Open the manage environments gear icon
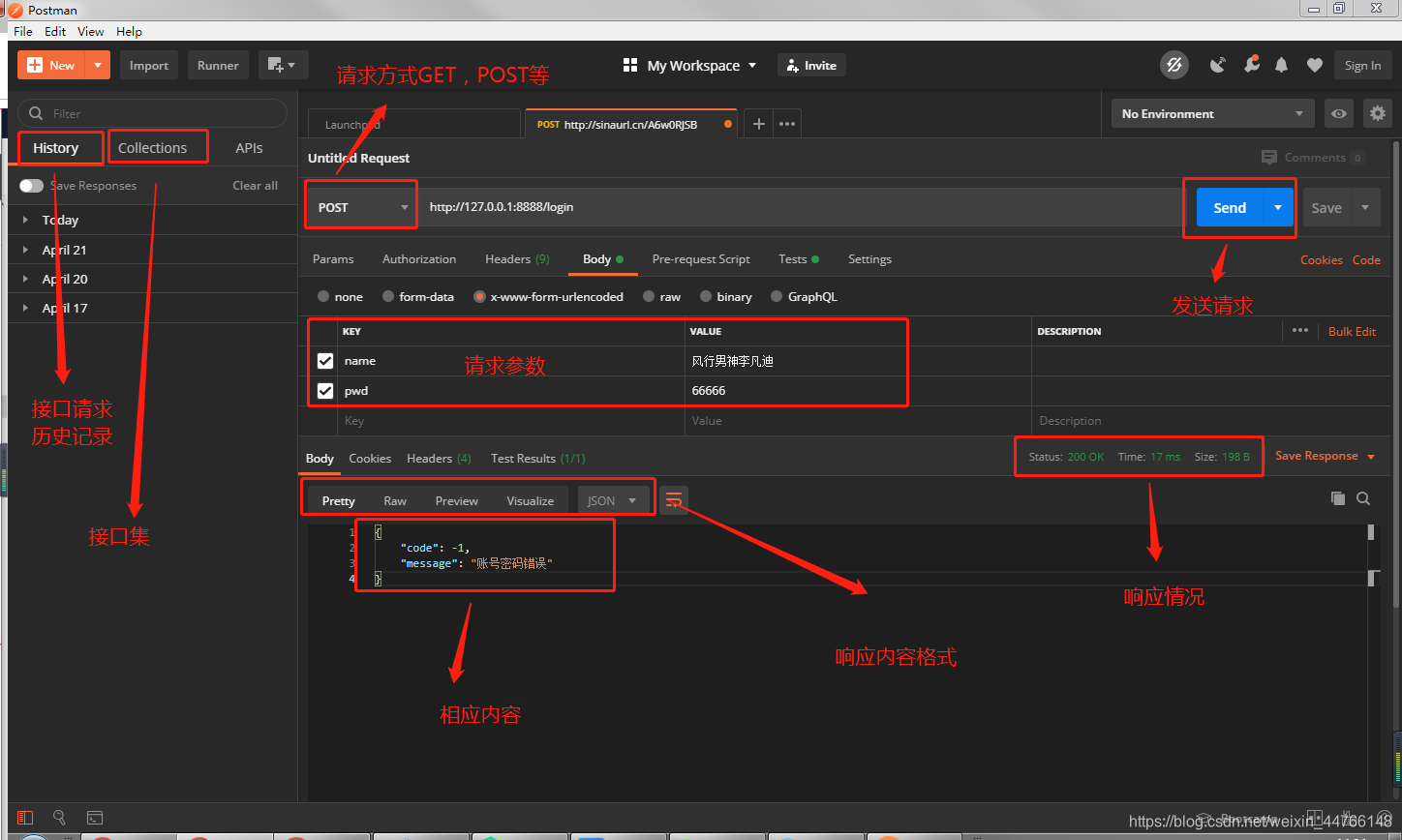 coord(1378,113)
